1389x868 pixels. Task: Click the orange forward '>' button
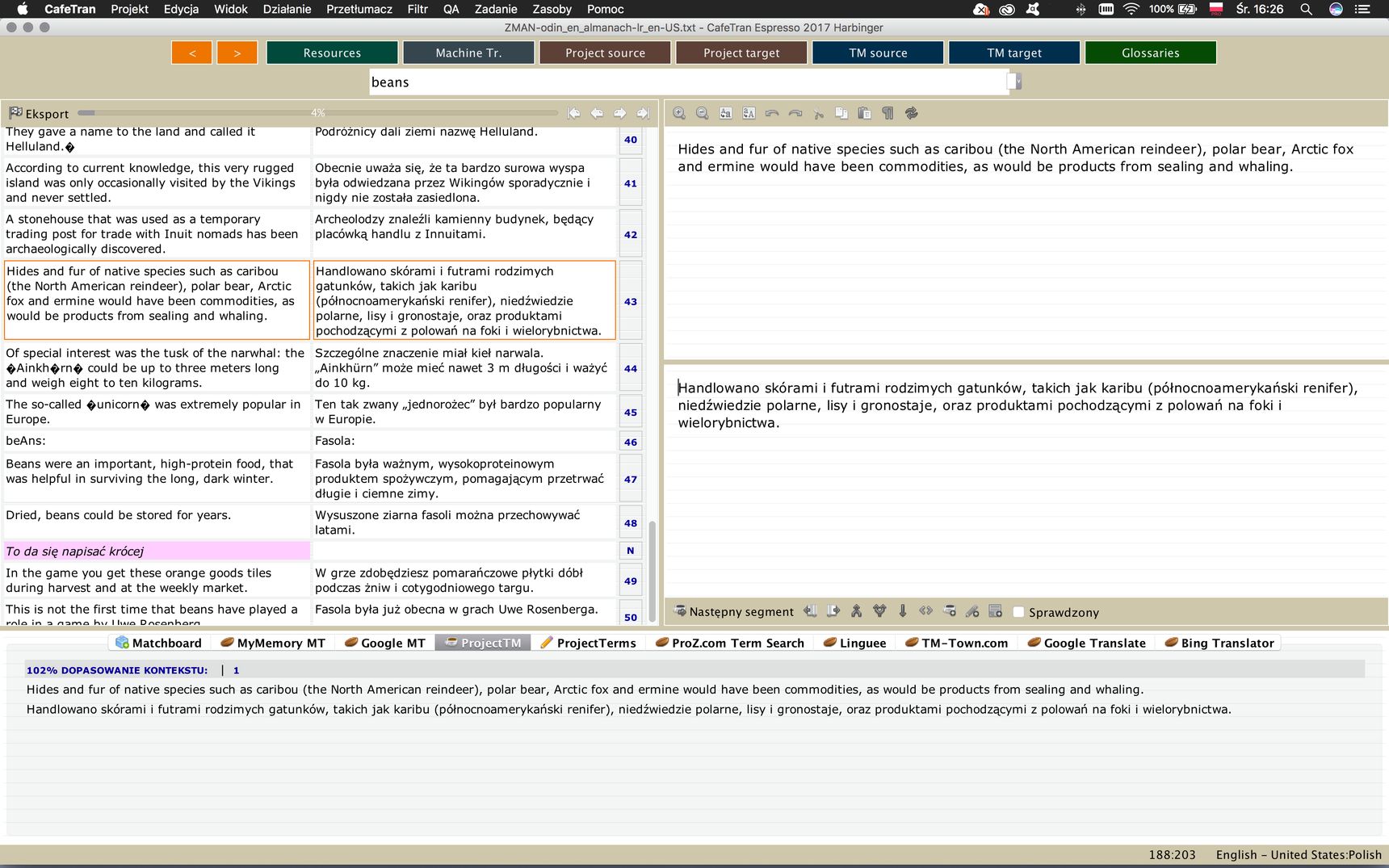pyautogui.click(x=237, y=52)
